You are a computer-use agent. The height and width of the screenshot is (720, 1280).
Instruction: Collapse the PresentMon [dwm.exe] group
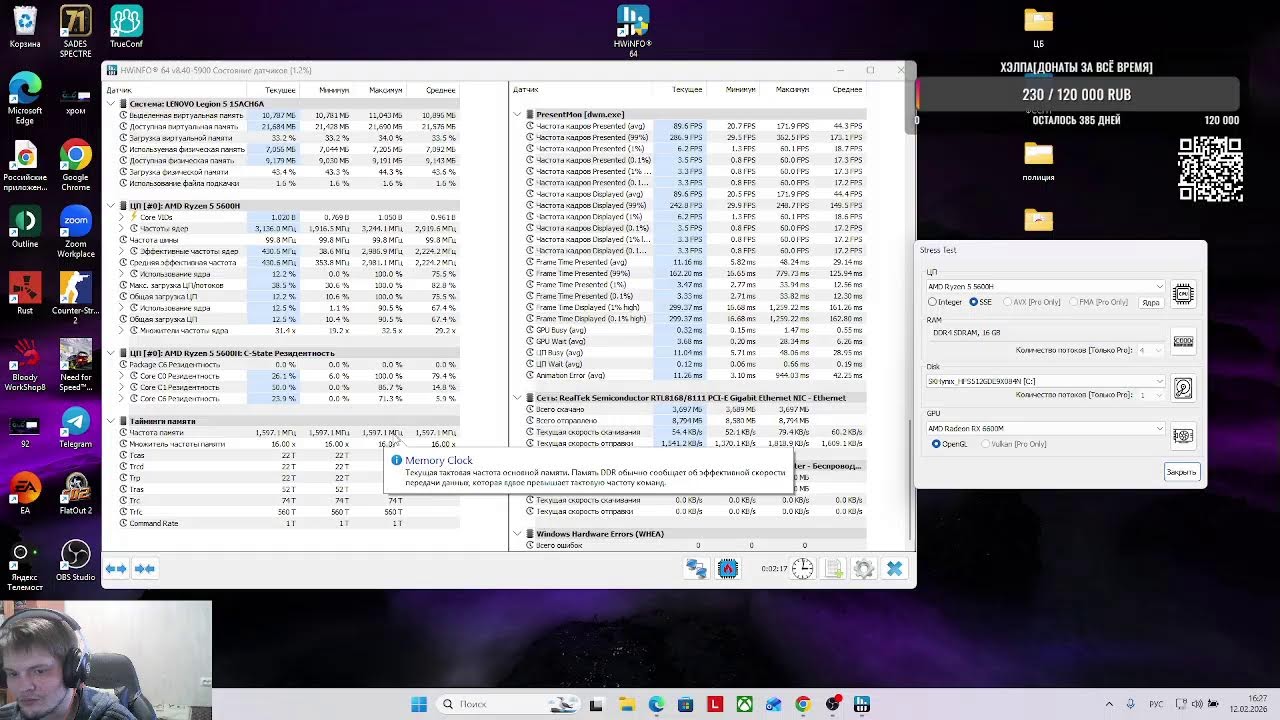517,115
